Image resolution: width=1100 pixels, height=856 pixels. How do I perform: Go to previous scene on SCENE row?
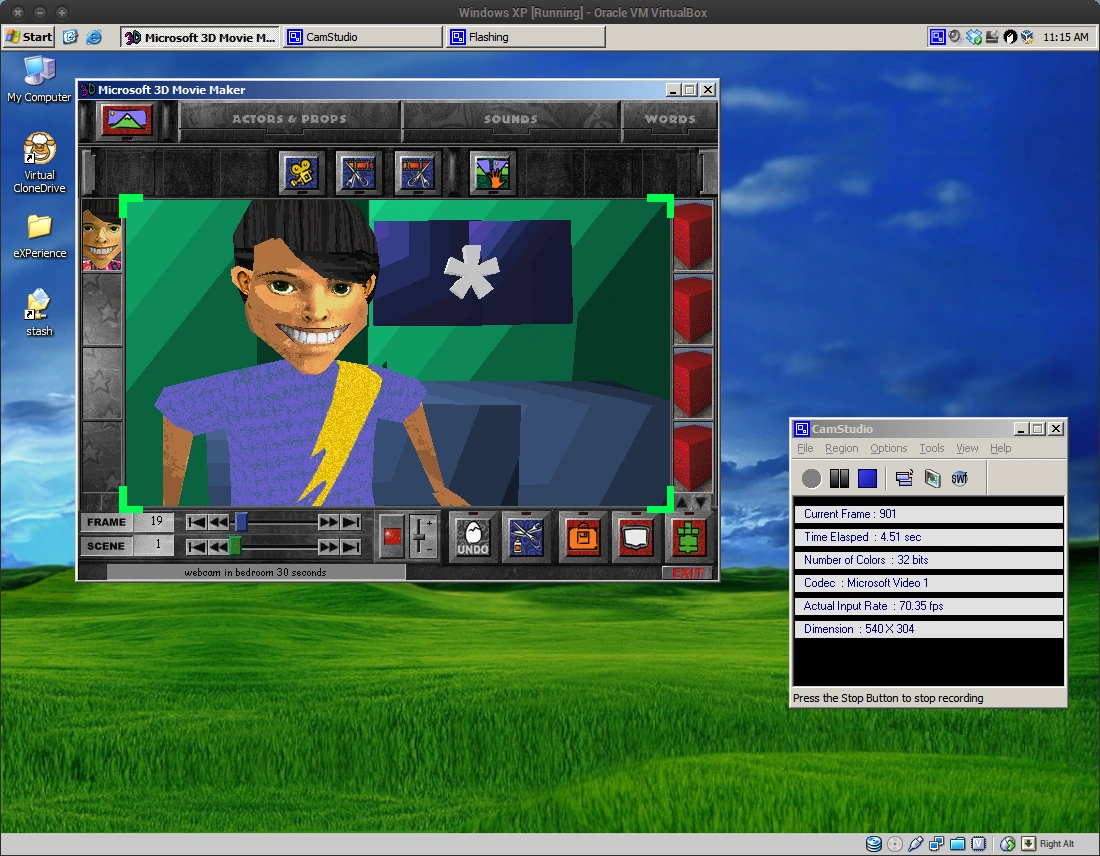[218, 547]
